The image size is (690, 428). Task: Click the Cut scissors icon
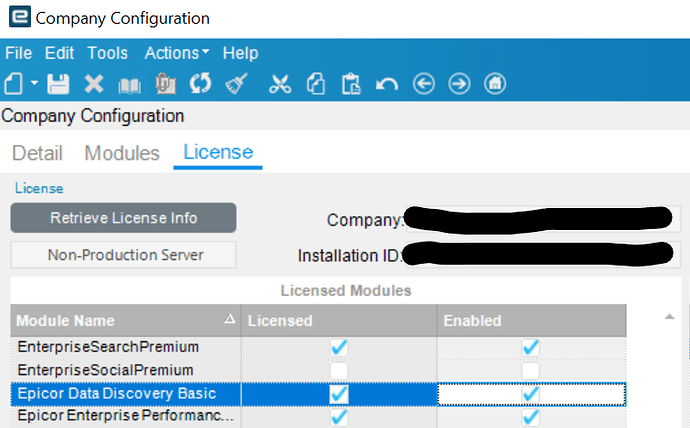280,84
